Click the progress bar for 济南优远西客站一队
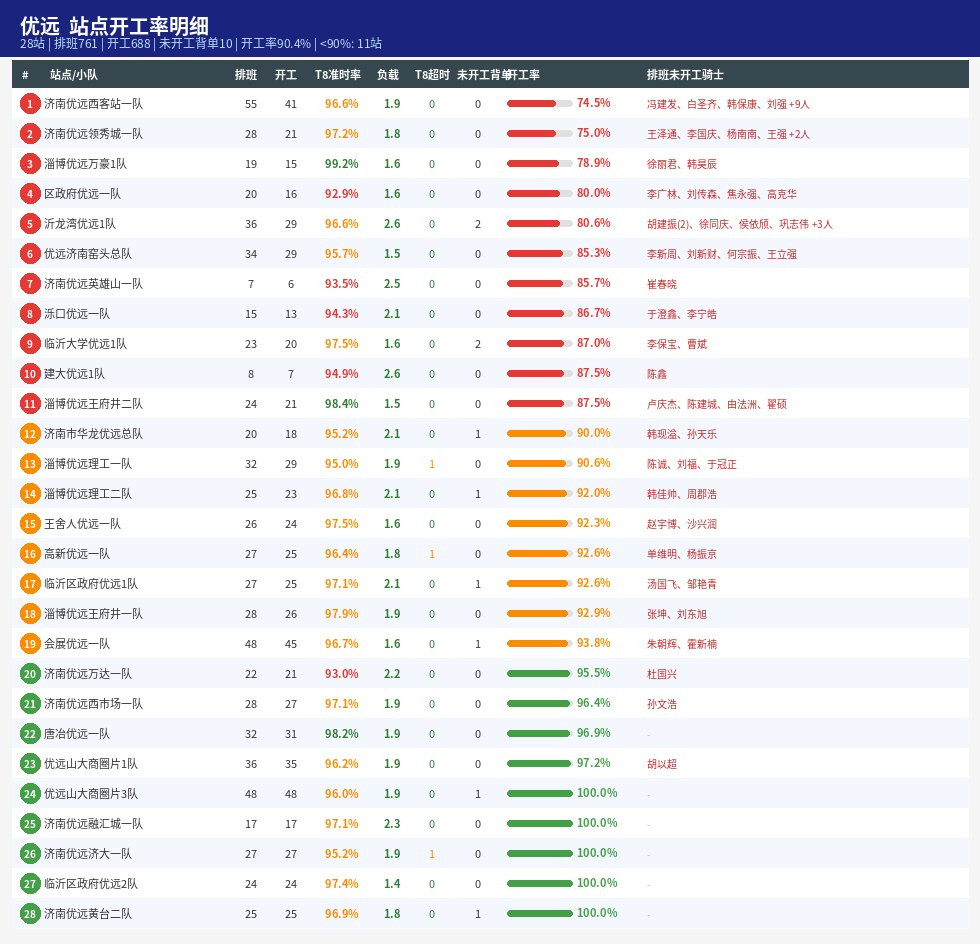The image size is (980, 944). point(539,104)
